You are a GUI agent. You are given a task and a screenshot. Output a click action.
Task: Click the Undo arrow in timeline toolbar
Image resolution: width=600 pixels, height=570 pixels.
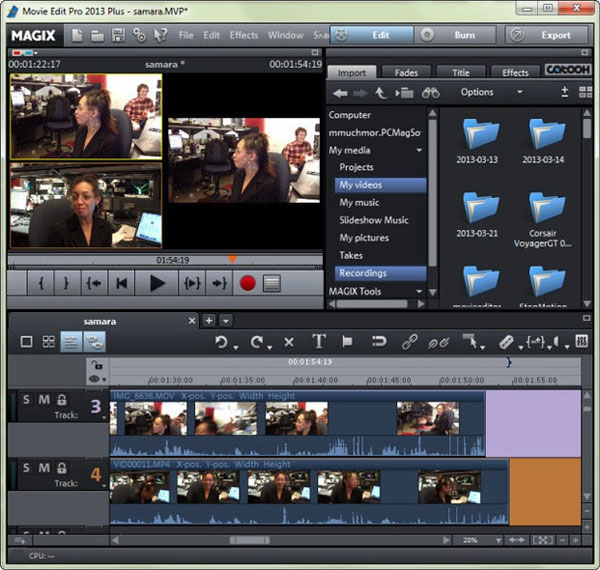tap(222, 342)
